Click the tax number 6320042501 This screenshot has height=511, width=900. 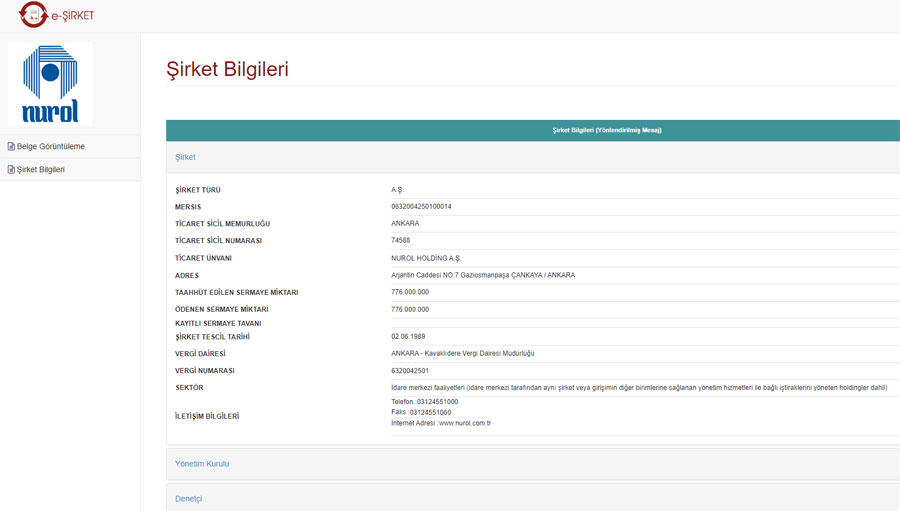tap(410, 371)
